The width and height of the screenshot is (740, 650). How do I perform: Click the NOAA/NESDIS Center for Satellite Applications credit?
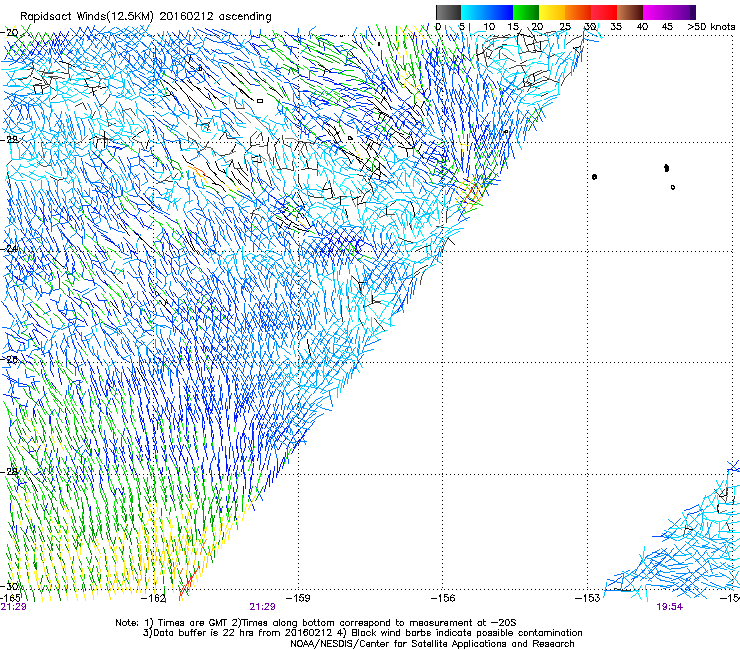pos(432,644)
